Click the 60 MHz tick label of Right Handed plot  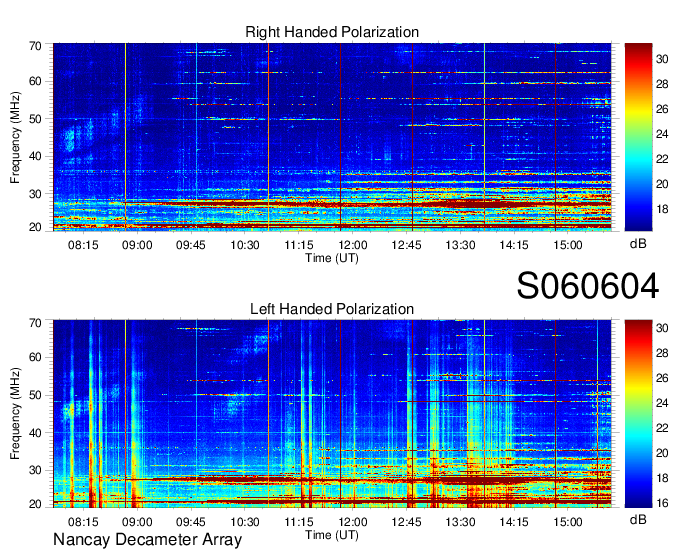(x=36, y=81)
